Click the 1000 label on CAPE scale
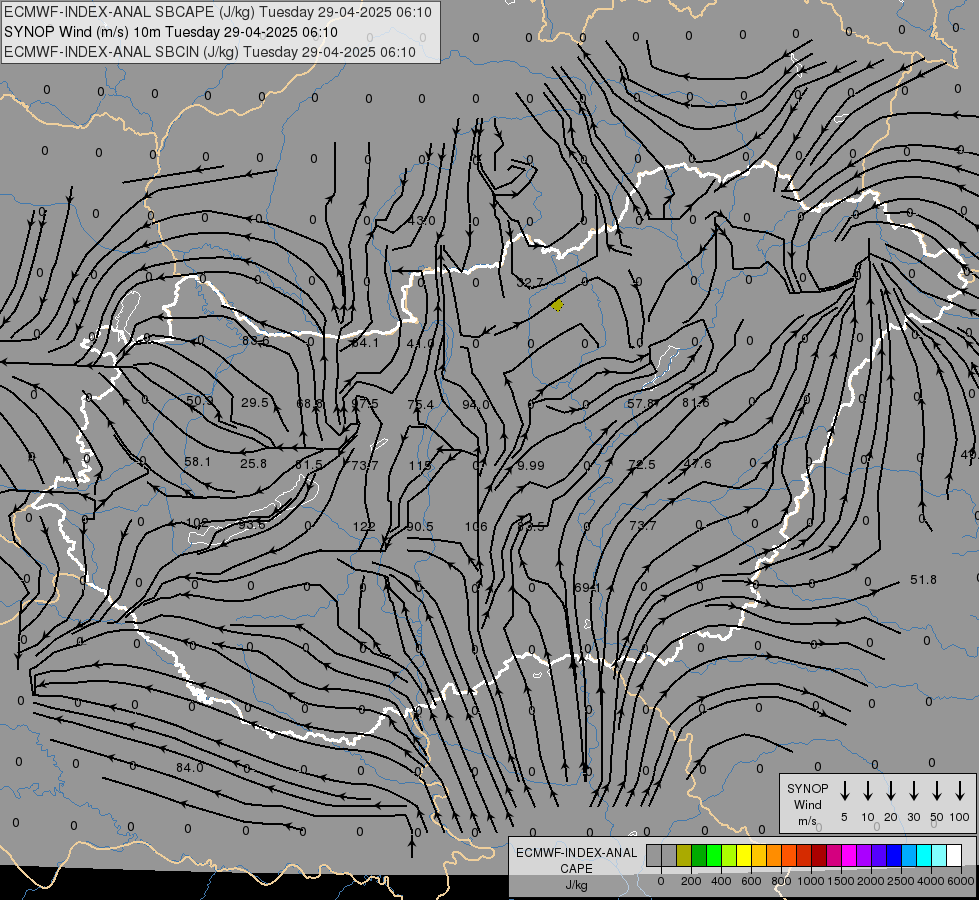 [811, 881]
